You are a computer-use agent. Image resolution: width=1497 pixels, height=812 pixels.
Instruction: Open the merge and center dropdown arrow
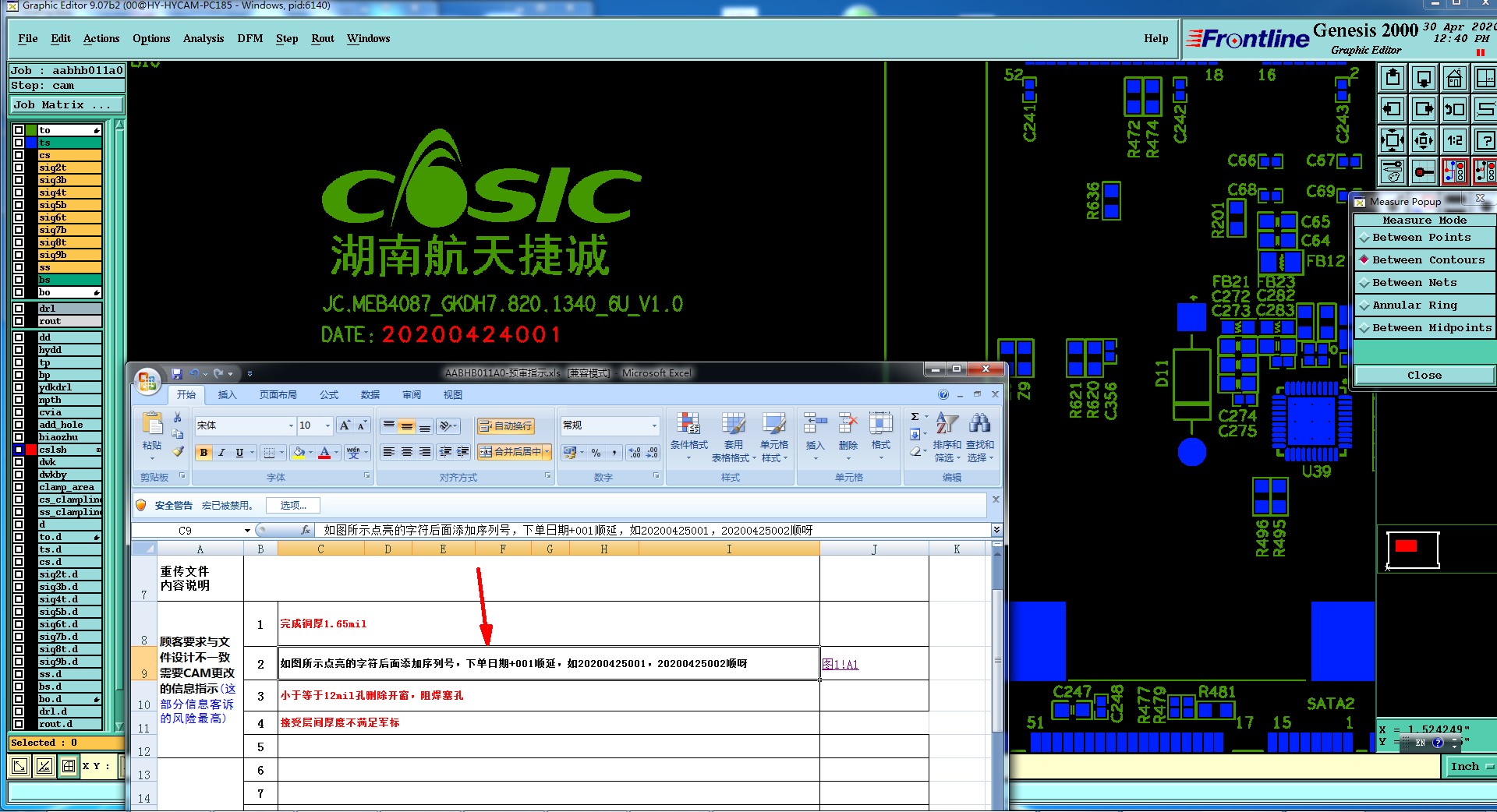[x=547, y=452]
